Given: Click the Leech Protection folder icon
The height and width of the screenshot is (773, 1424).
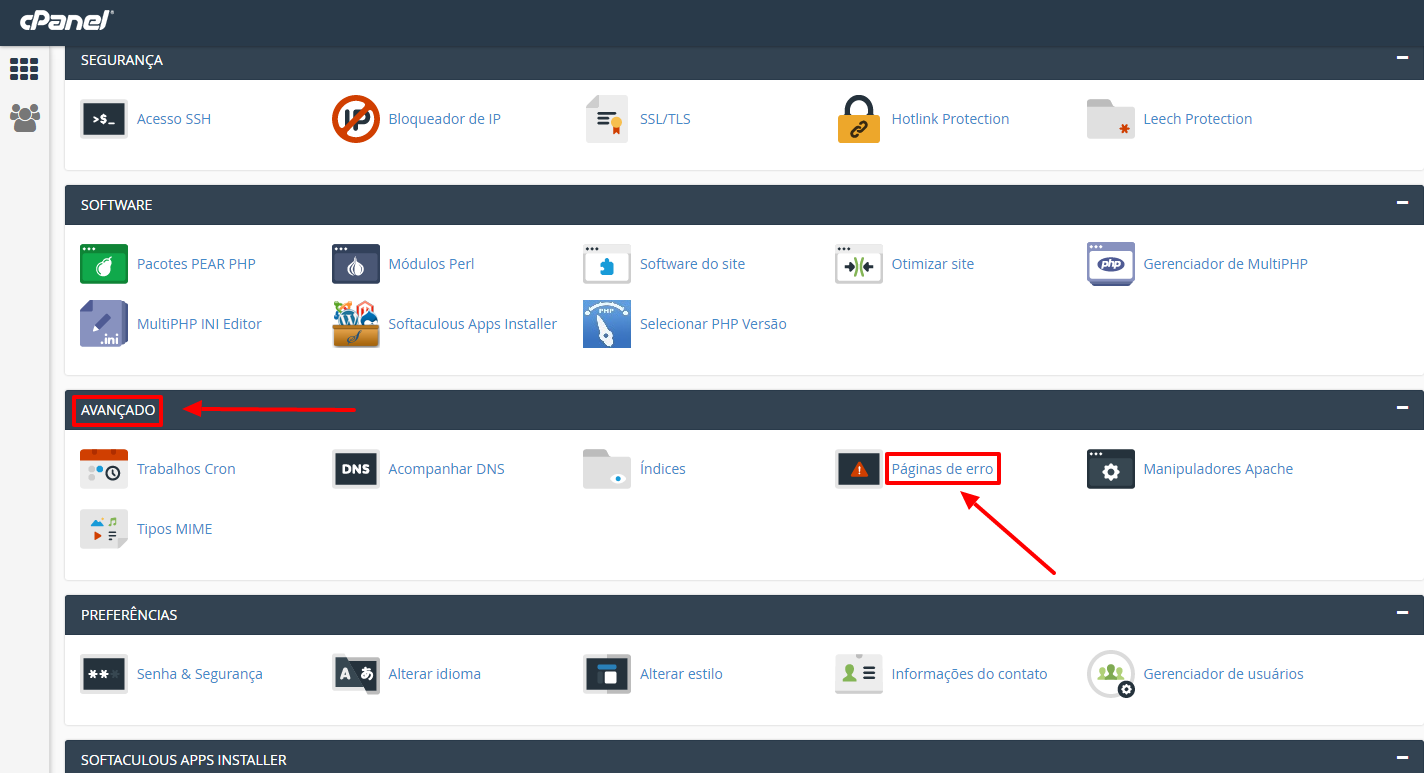Looking at the screenshot, I should coord(1111,119).
